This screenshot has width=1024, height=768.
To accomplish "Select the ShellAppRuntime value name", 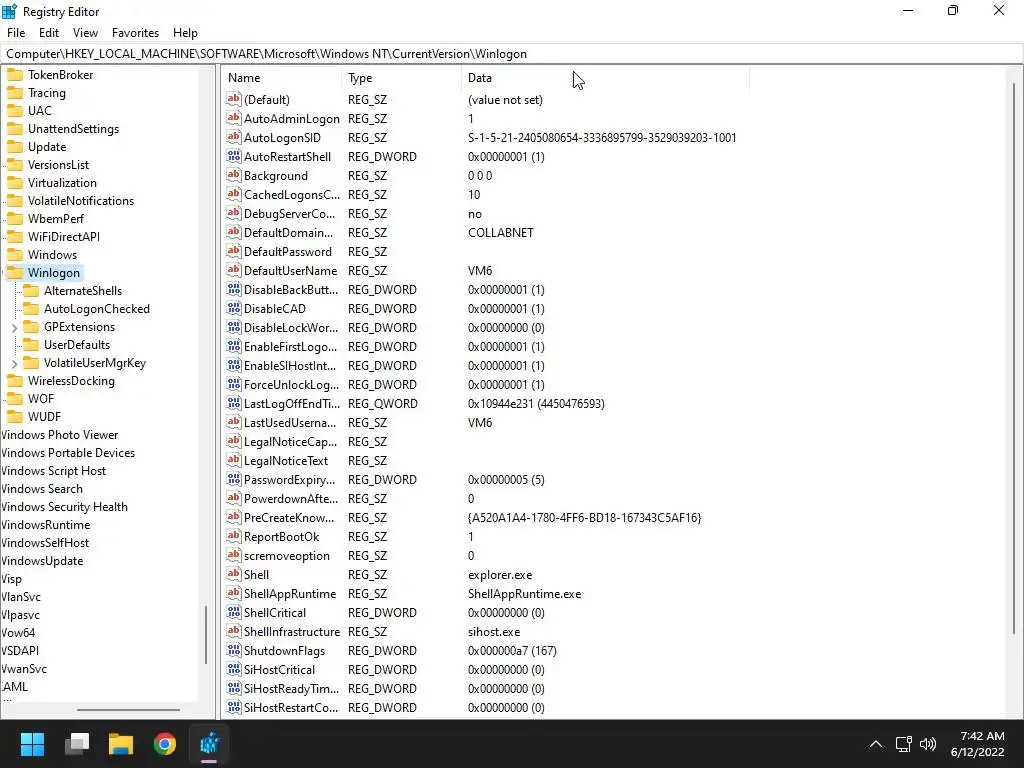I will click(290, 594).
